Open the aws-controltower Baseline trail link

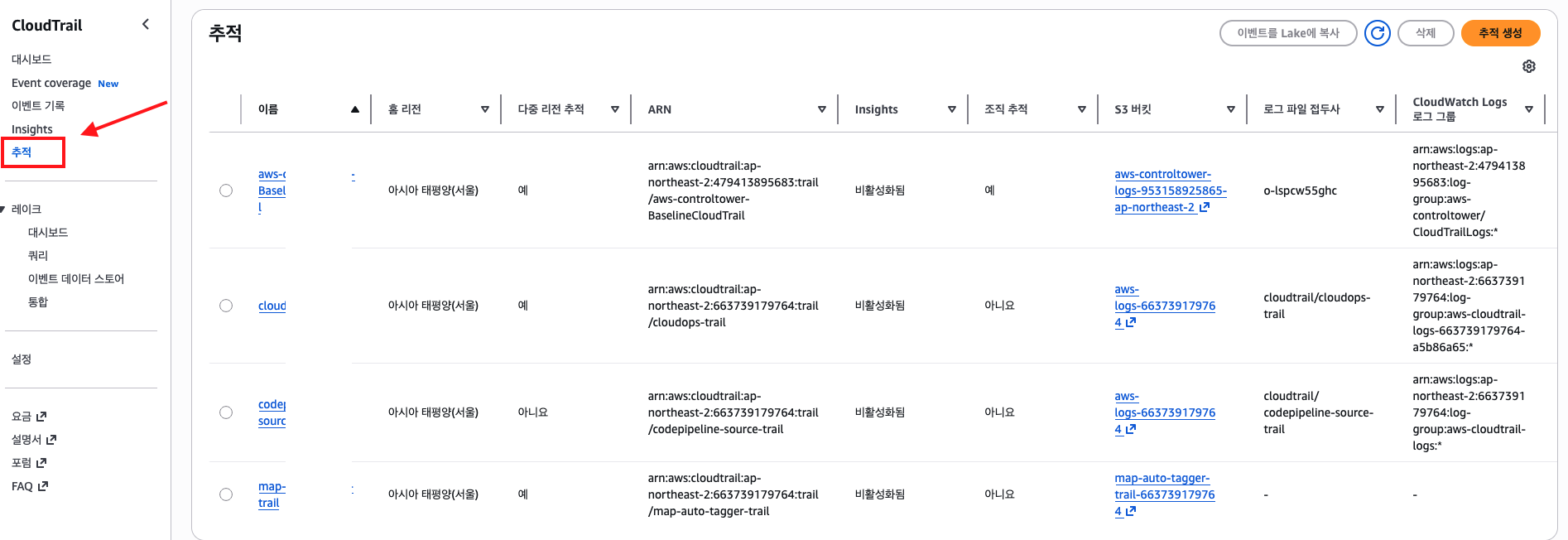click(x=272, y=190)
